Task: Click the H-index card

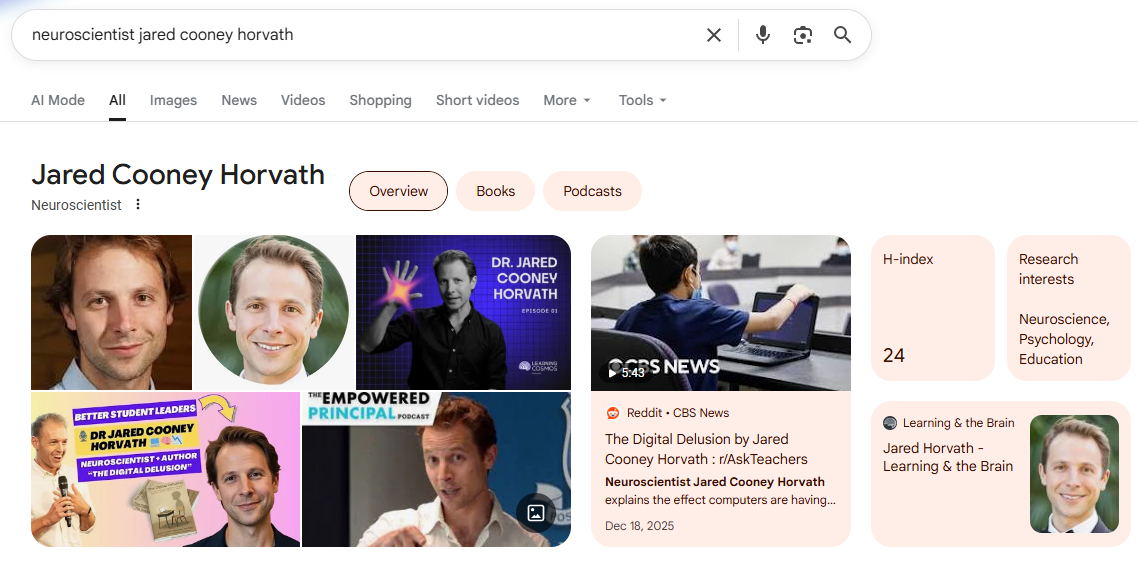Action: (x=932, y=308)
